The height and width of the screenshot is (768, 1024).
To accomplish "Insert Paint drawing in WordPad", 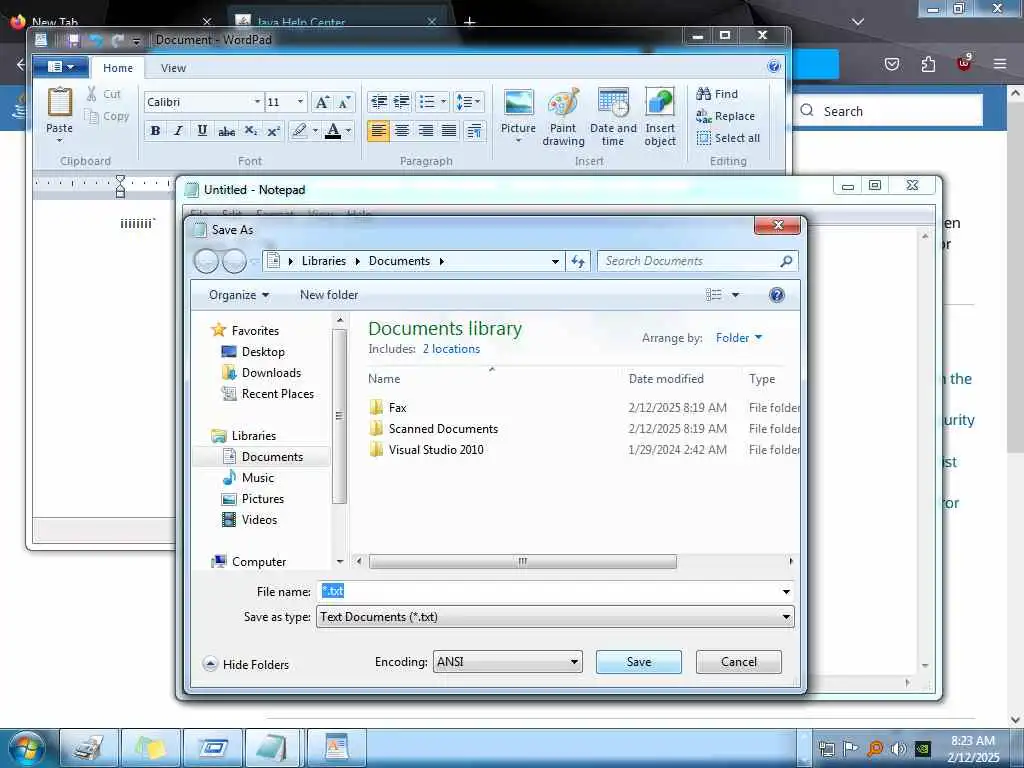I will click(x=563, y=117).
